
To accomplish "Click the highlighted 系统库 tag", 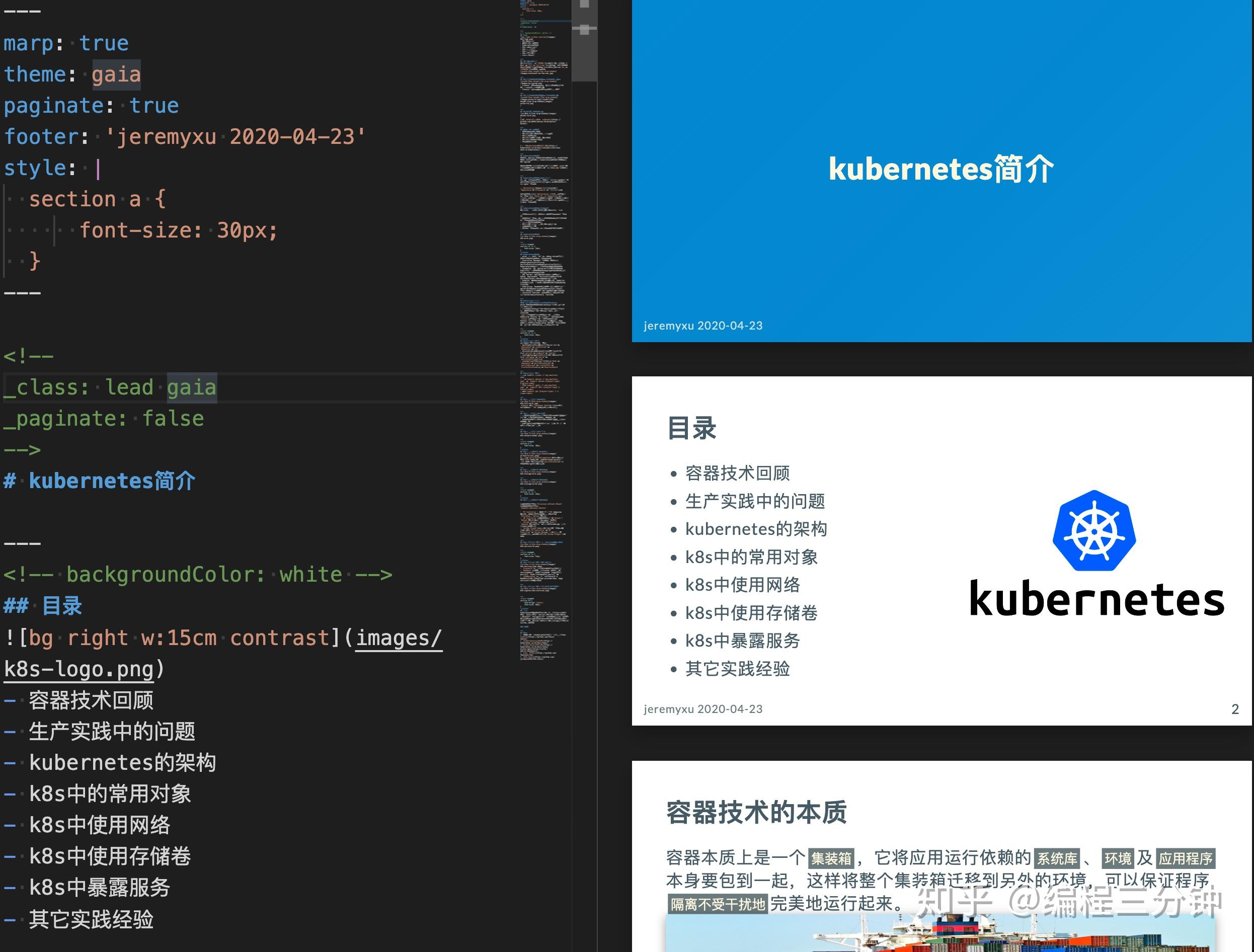I will [x=1057, y=858].
